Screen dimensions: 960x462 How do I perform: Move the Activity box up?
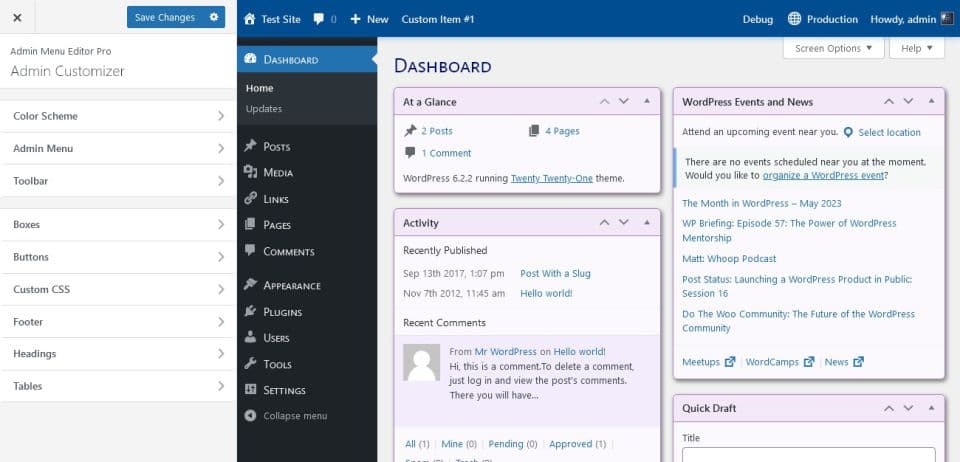click(x=604, y=223)
